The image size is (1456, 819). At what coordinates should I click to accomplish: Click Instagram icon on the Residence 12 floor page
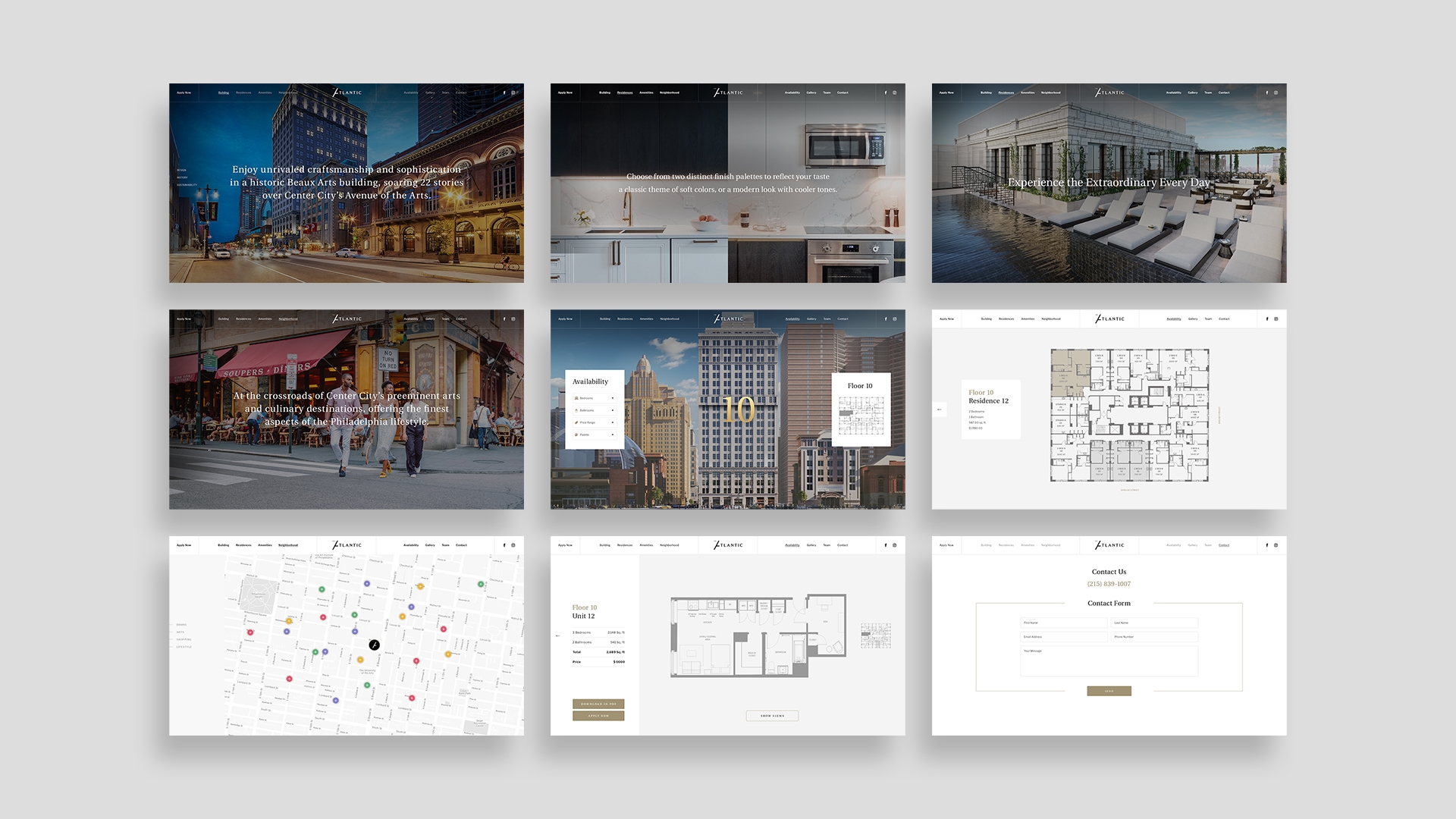(1276, 319)
